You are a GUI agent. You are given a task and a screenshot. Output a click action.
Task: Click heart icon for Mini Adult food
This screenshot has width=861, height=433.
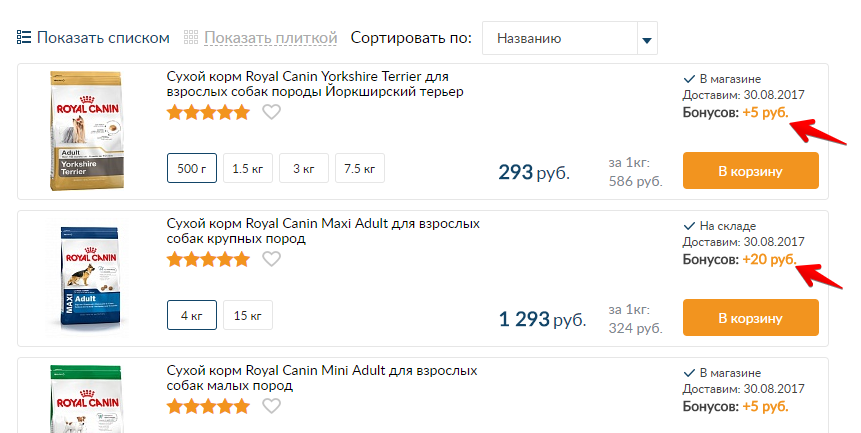pyautogui.click(x=271, y=406)
